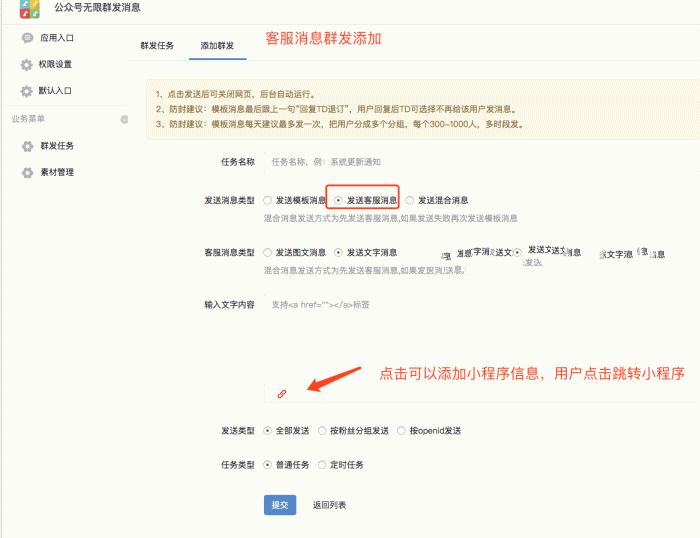Image resolution: width=700 pixels, height=538 pixels.
Task: Click the red link icon to add mini-program
Action: [x=282, y=394]
